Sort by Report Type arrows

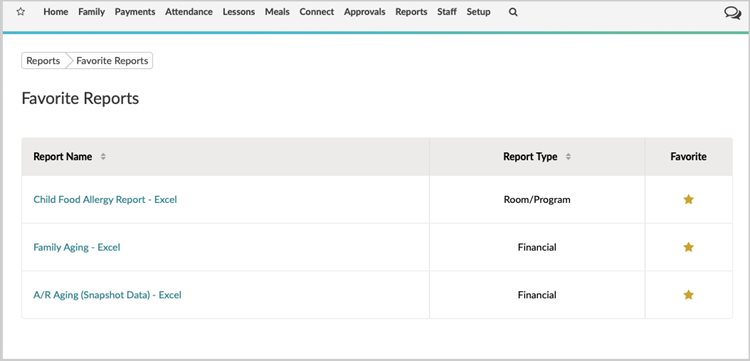(568, 157)
